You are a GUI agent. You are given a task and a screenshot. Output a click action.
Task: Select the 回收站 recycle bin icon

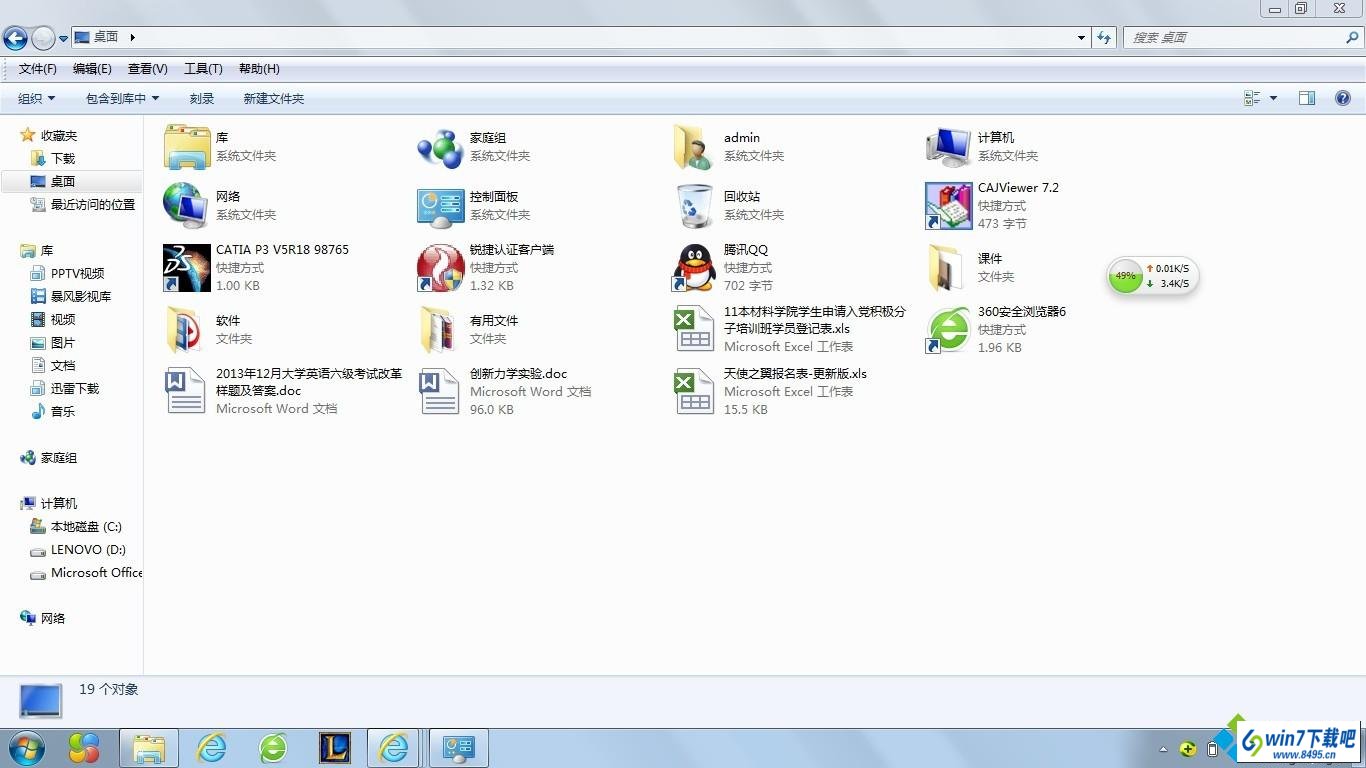coord(694,206)
